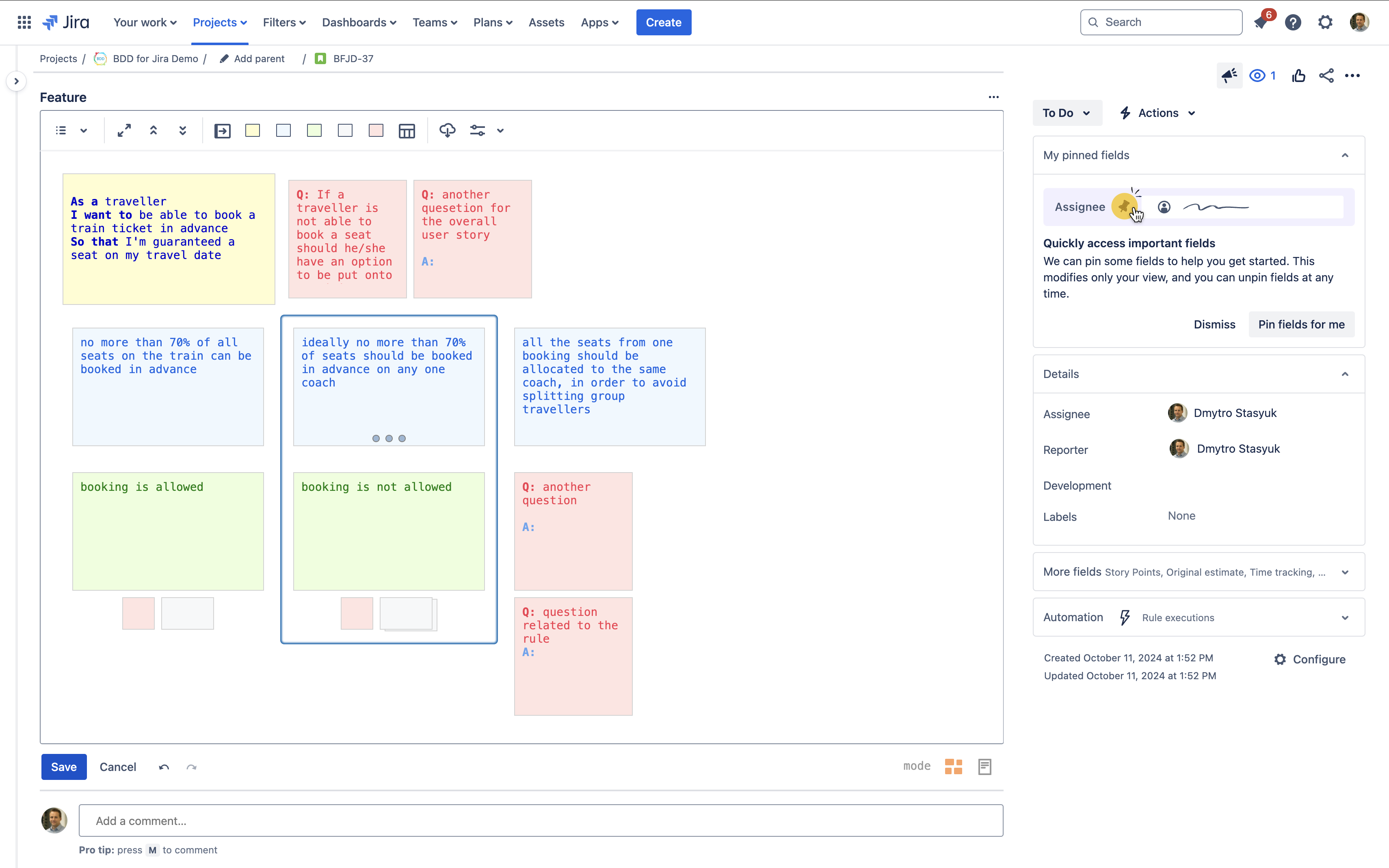The image size is (1389, 868).
Task: Open the help question mark icon
Action: click(x=1293, y=22)
